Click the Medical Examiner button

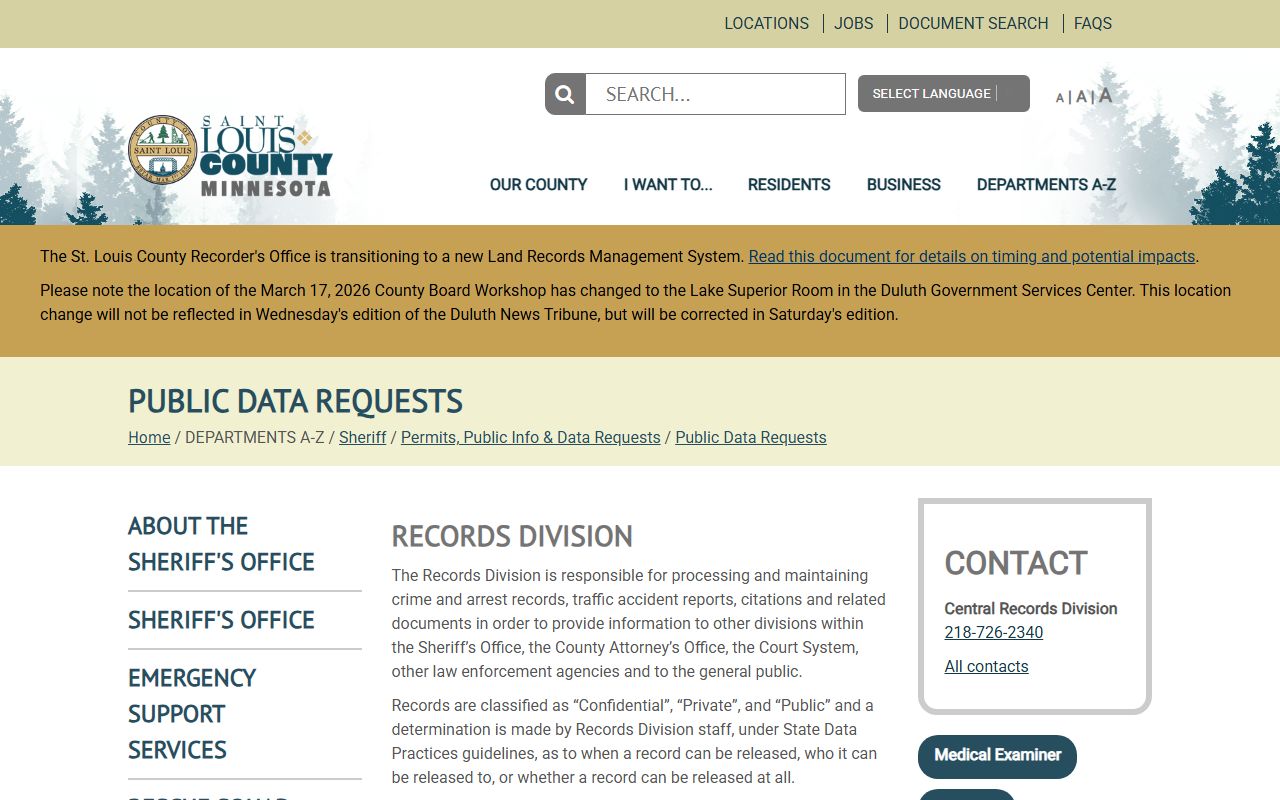(997, 756)
